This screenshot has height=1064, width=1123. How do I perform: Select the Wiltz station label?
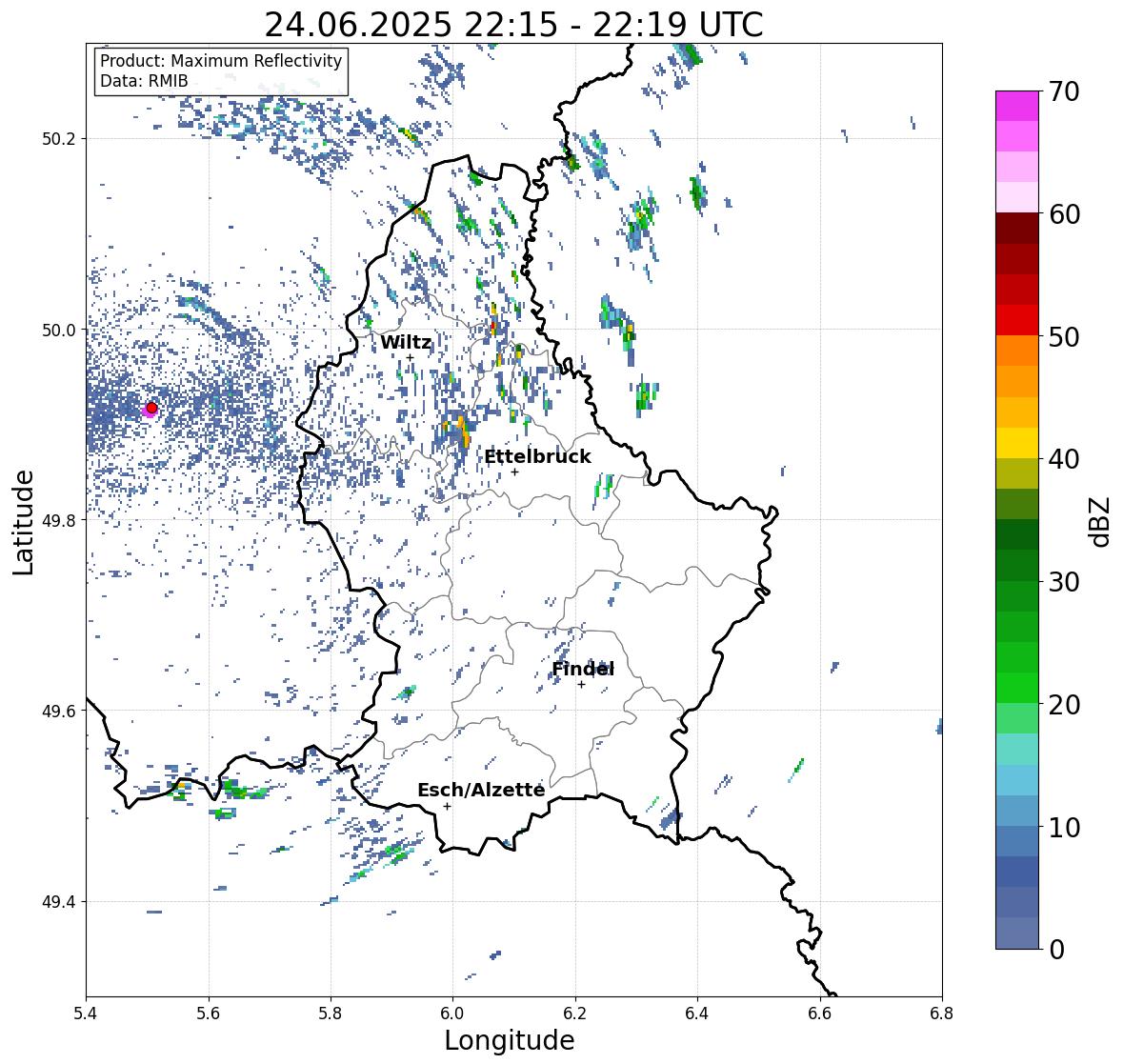[x=406, y=342]
